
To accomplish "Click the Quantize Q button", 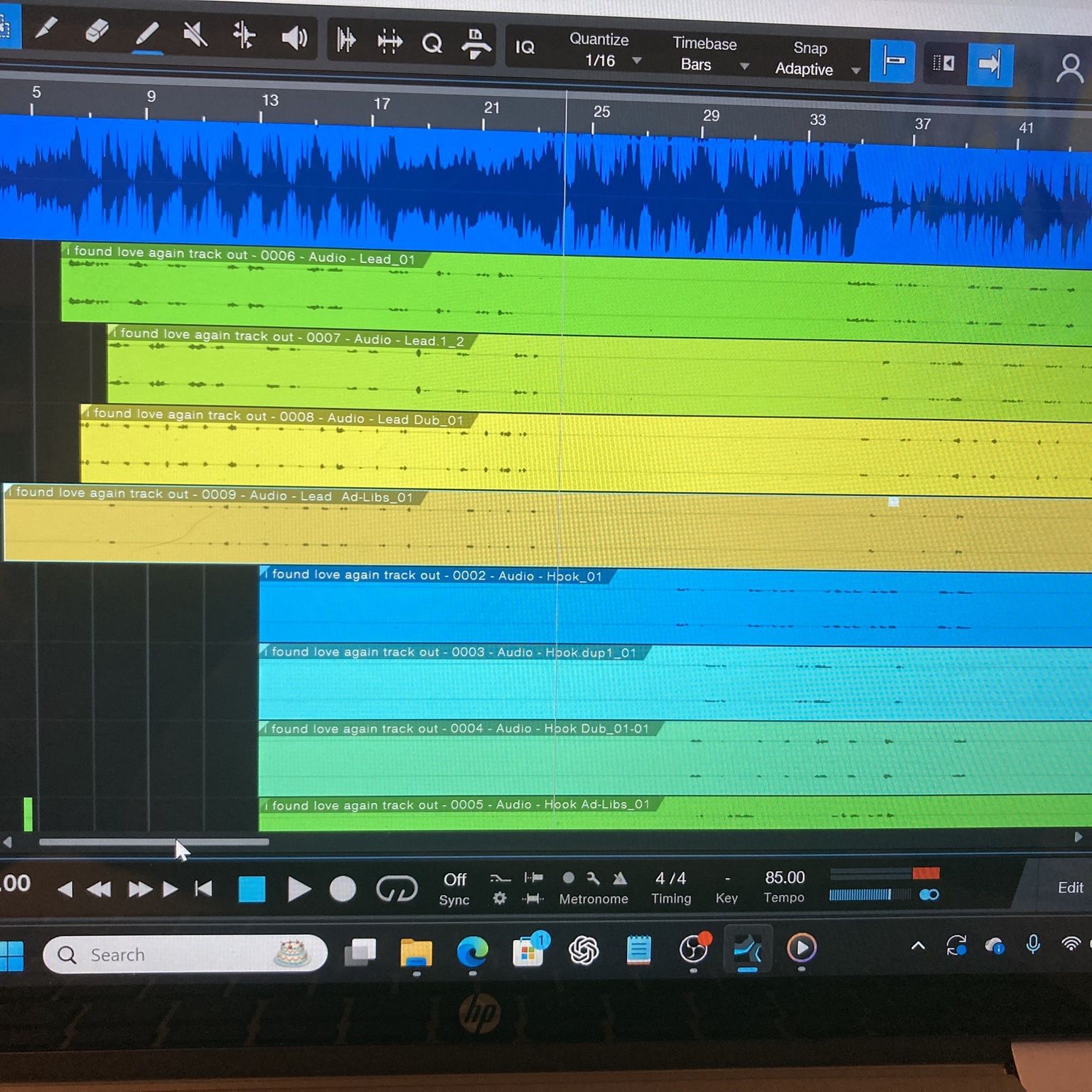I will (x=432, y=43).
